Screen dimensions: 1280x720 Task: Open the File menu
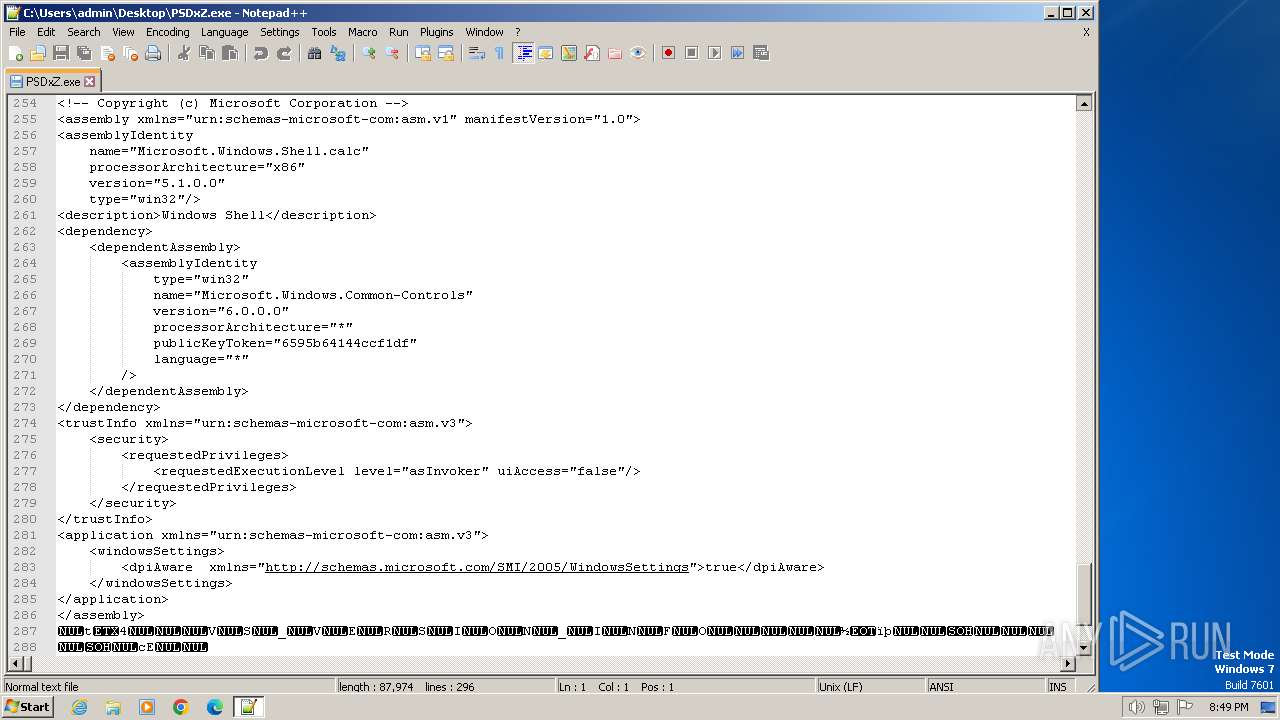click(x=17, y=32)
